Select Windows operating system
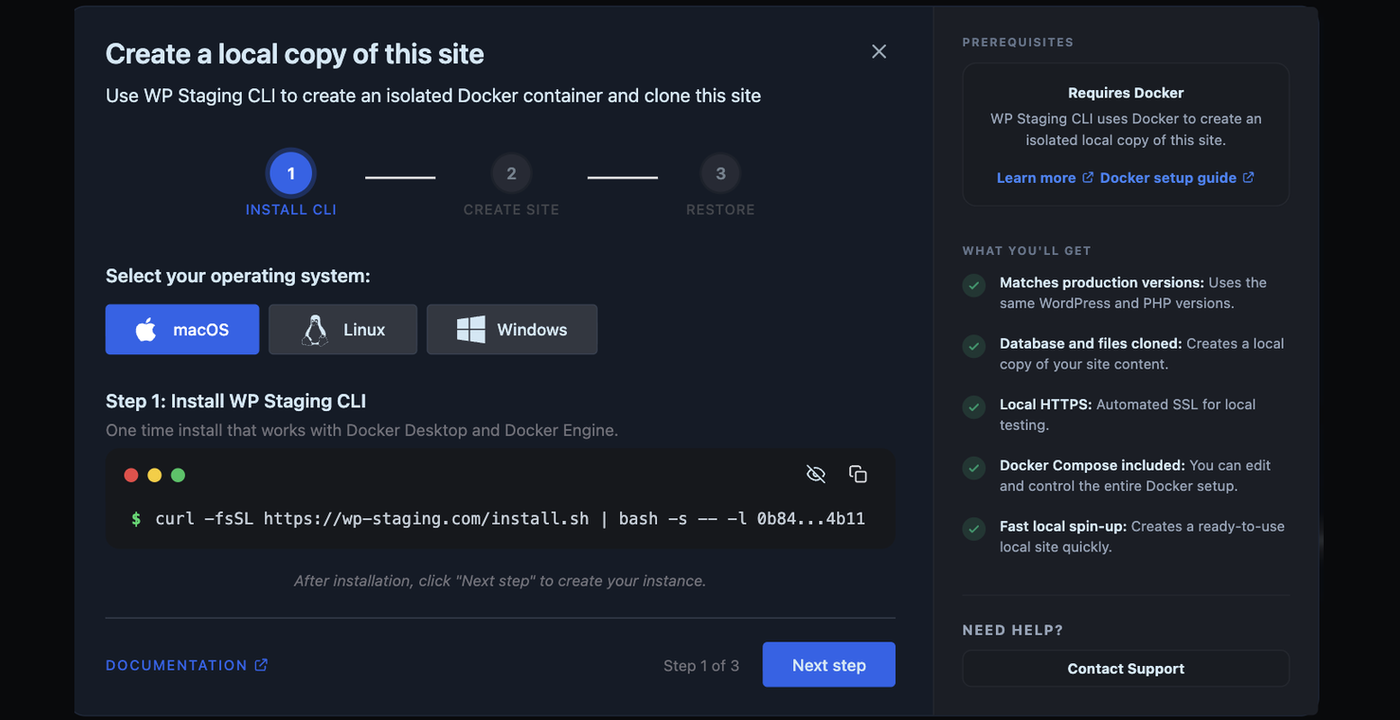The image size is (1400, 720). coord(512,330)
